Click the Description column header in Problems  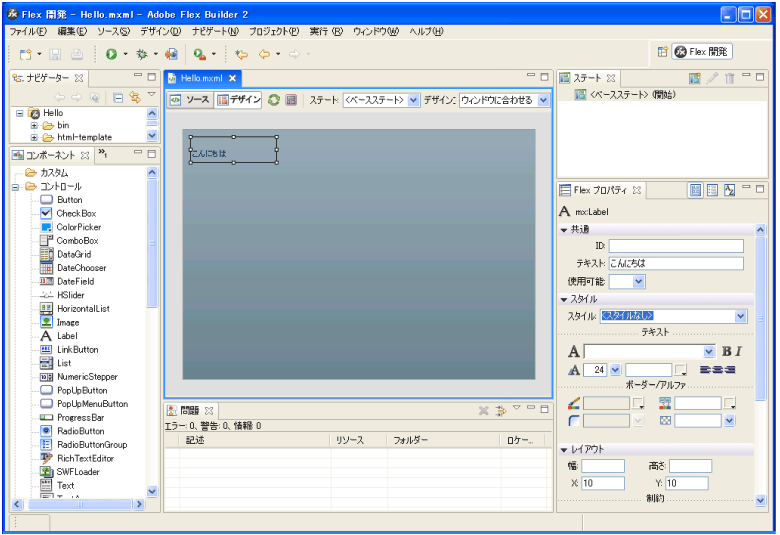pyautogui.click(x=255, y=440)
